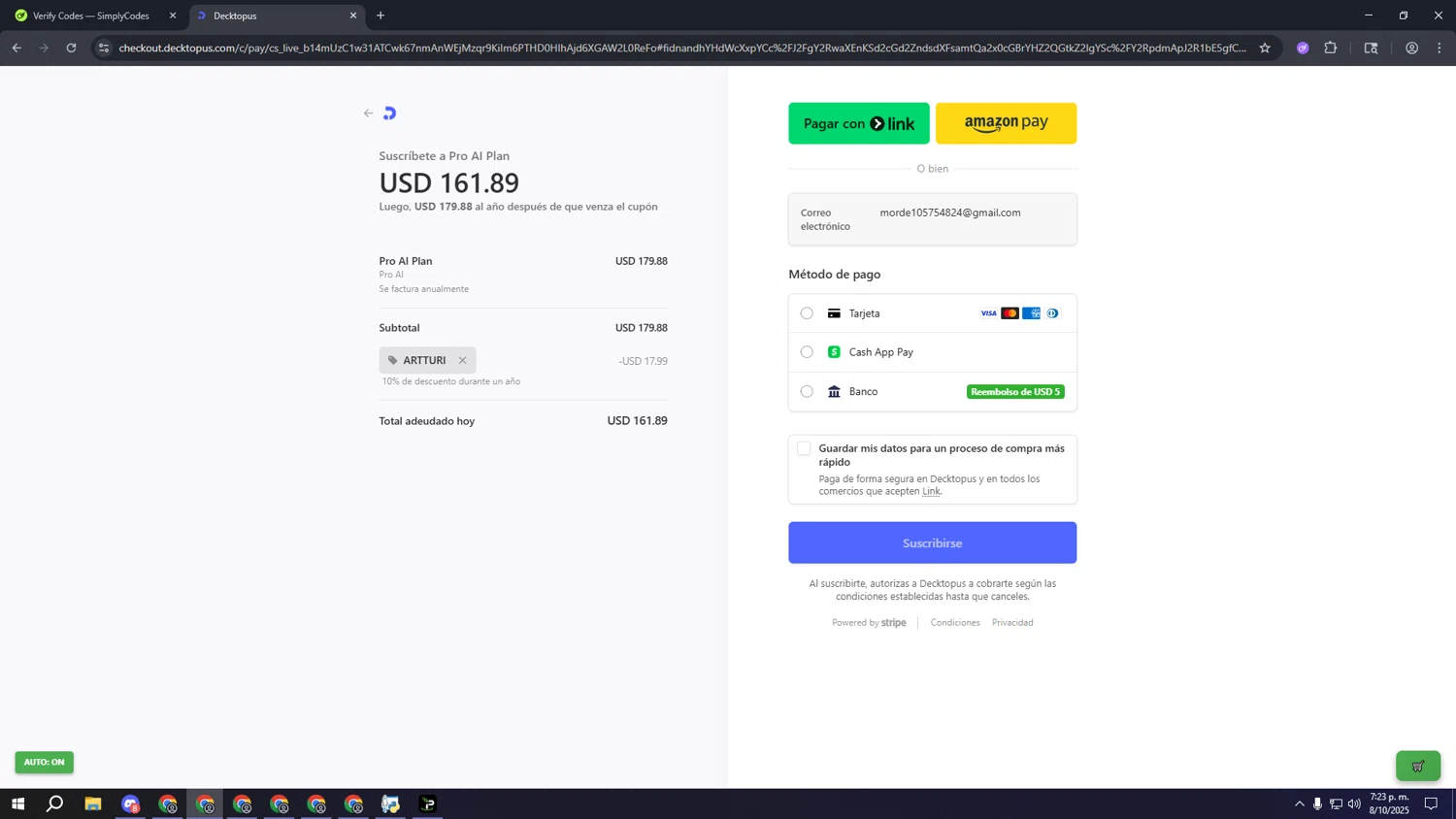Click the Diners Club logo

(x=1052, y=313)
